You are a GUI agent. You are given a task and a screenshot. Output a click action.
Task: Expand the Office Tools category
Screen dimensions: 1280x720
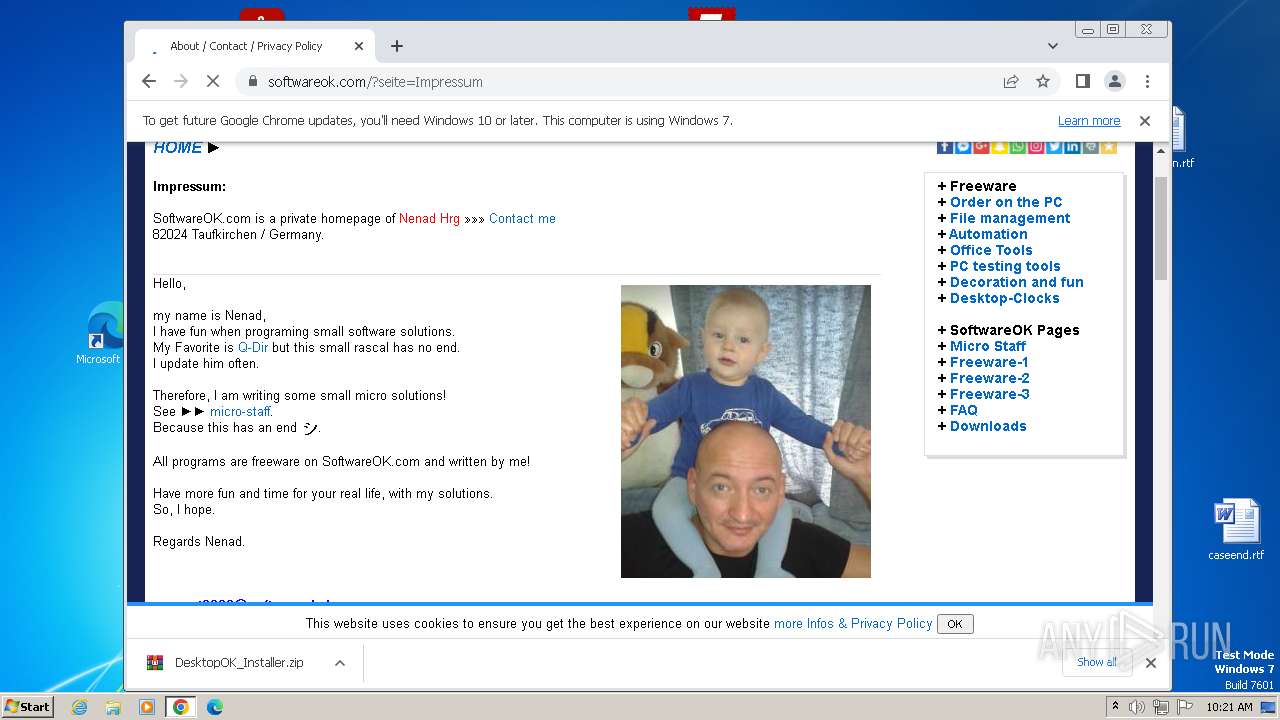tap(985, 250)
